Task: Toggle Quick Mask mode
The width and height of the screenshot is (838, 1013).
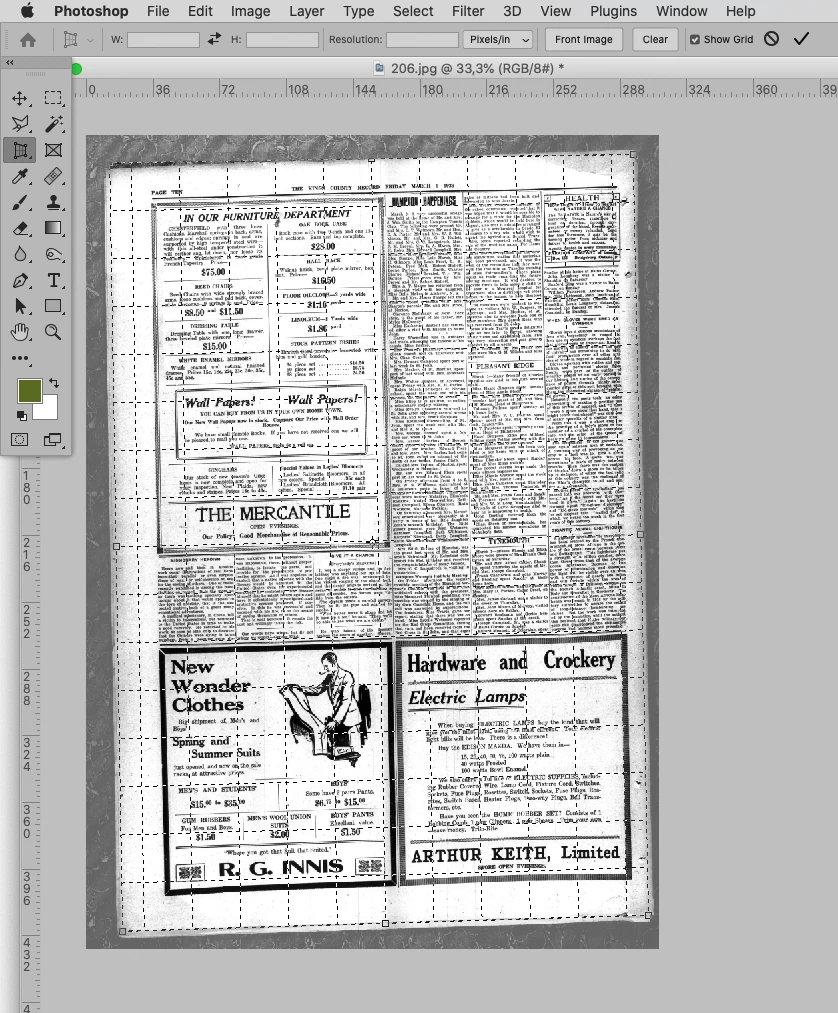Action: (x=19, y=440)
